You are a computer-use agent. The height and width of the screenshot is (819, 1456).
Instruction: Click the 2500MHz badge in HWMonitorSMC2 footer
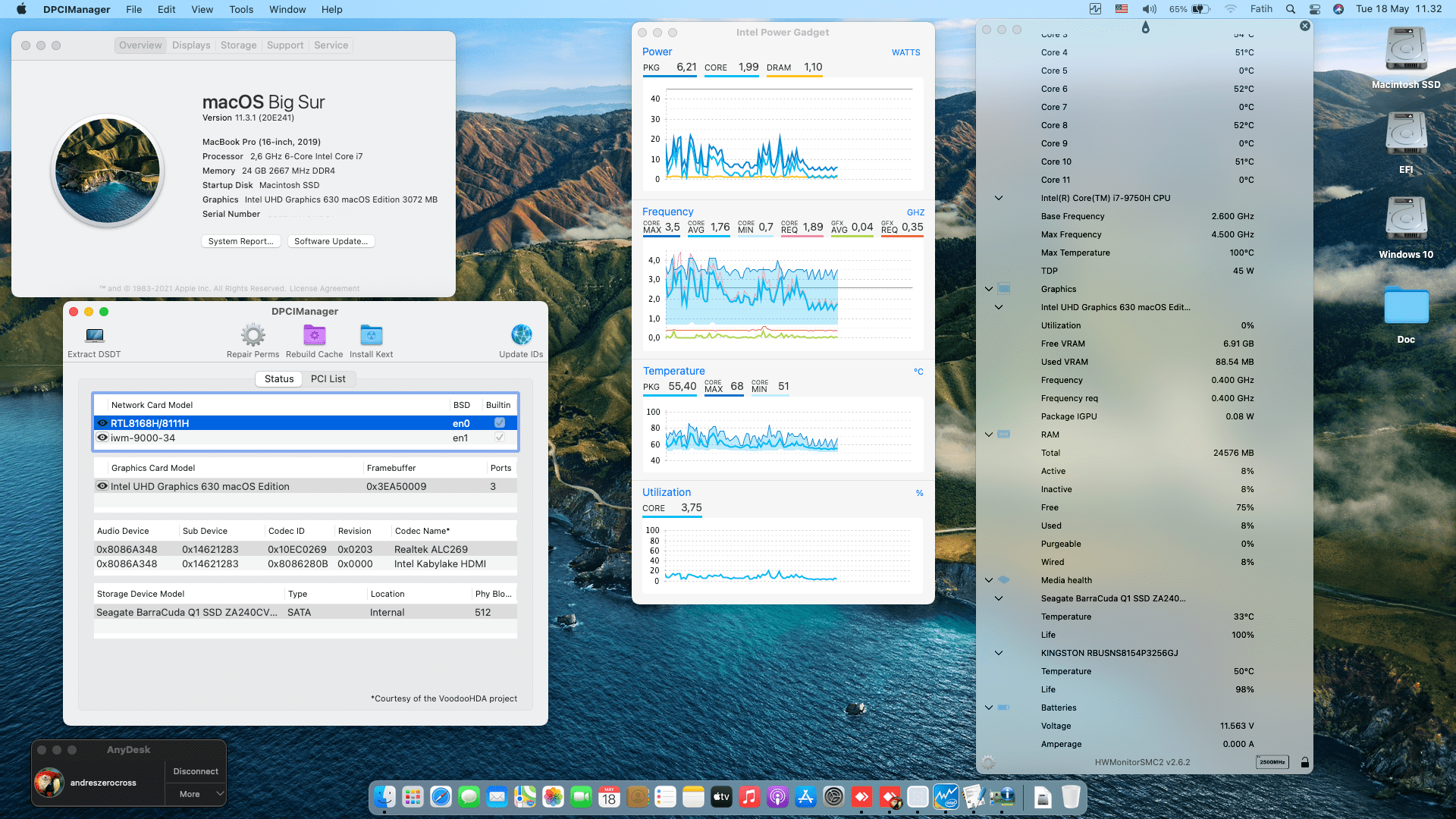tap(1272, 762)
